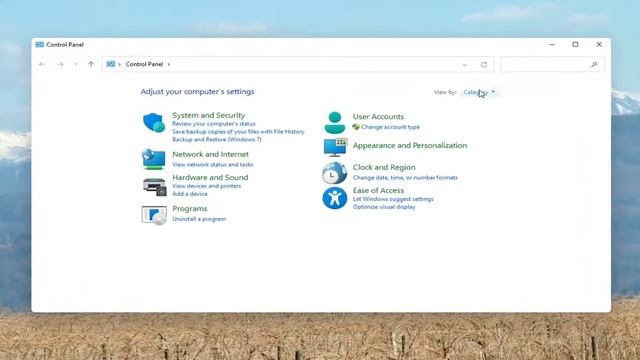This screenshot has height=360, width=640.
Task: Click Uninstall a program link
Action: tap(199, 219)
